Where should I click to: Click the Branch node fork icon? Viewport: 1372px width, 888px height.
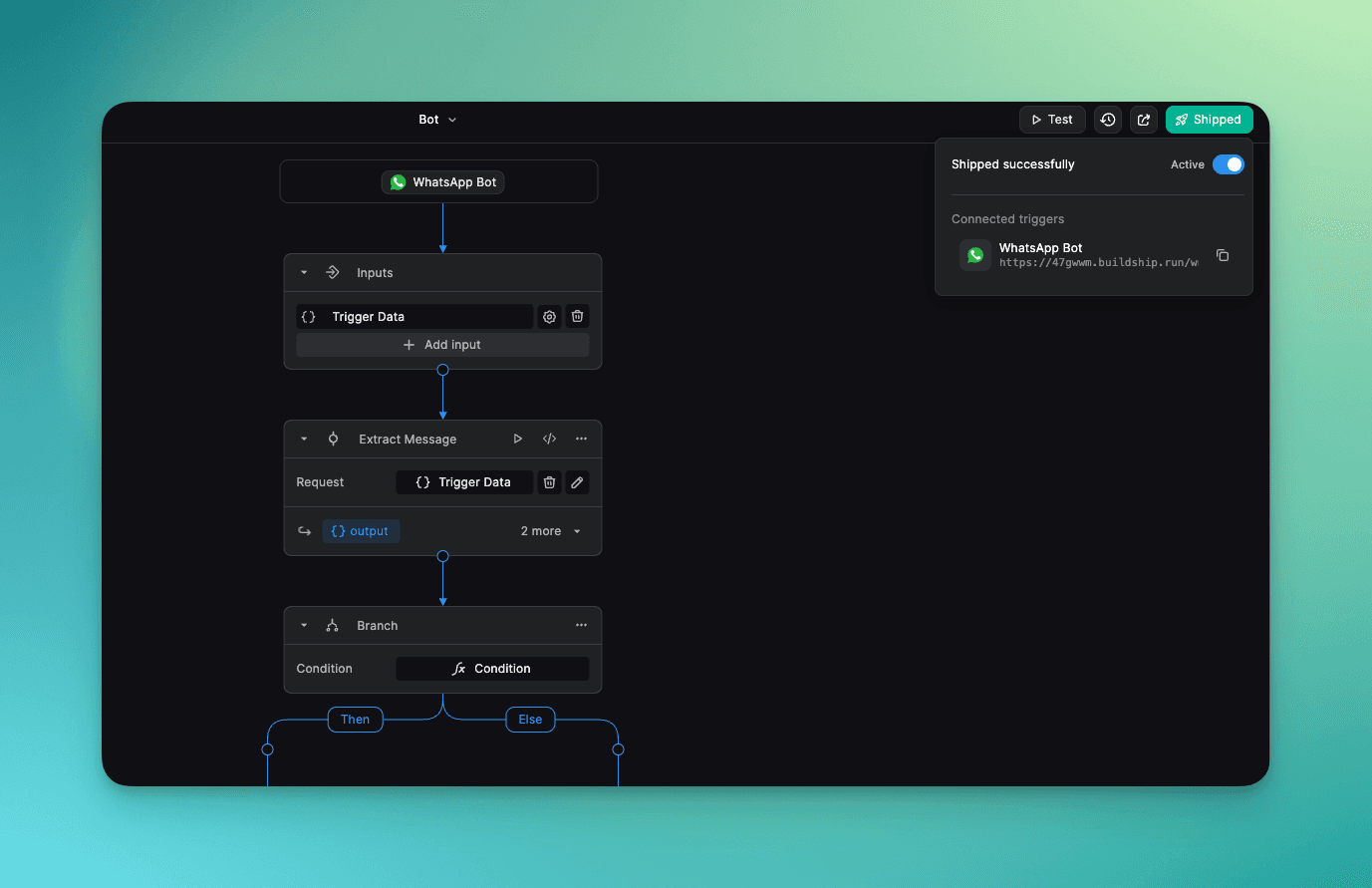pyautogui.click(x=333, y=625)
